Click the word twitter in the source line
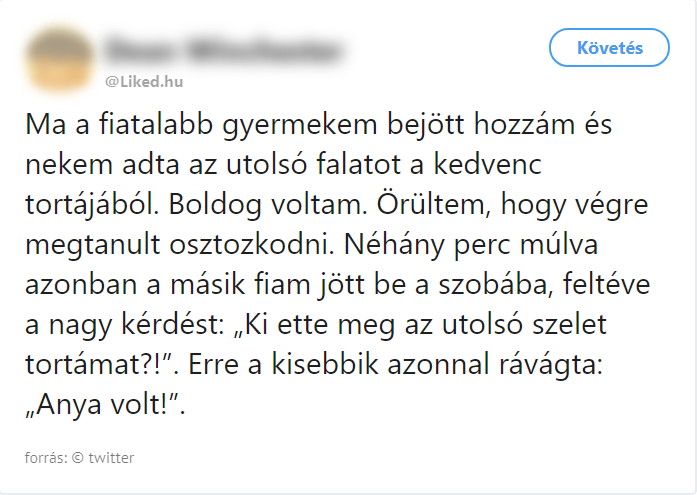Image resolution: width=697 pixels, height=495 pixels. tap(111, 458)
